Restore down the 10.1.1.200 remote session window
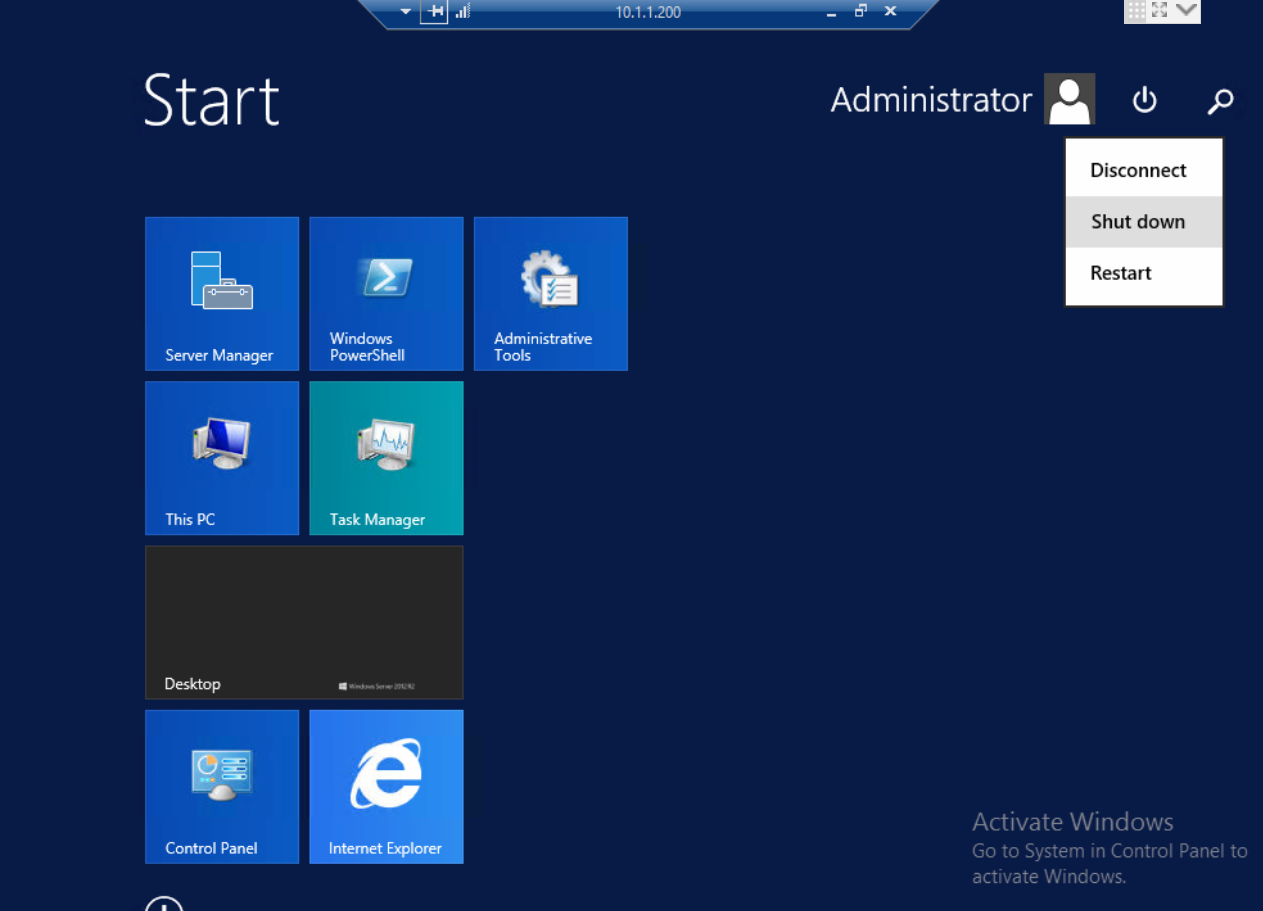The width and height of the screenshot is (1263, 911). [861, 11]
